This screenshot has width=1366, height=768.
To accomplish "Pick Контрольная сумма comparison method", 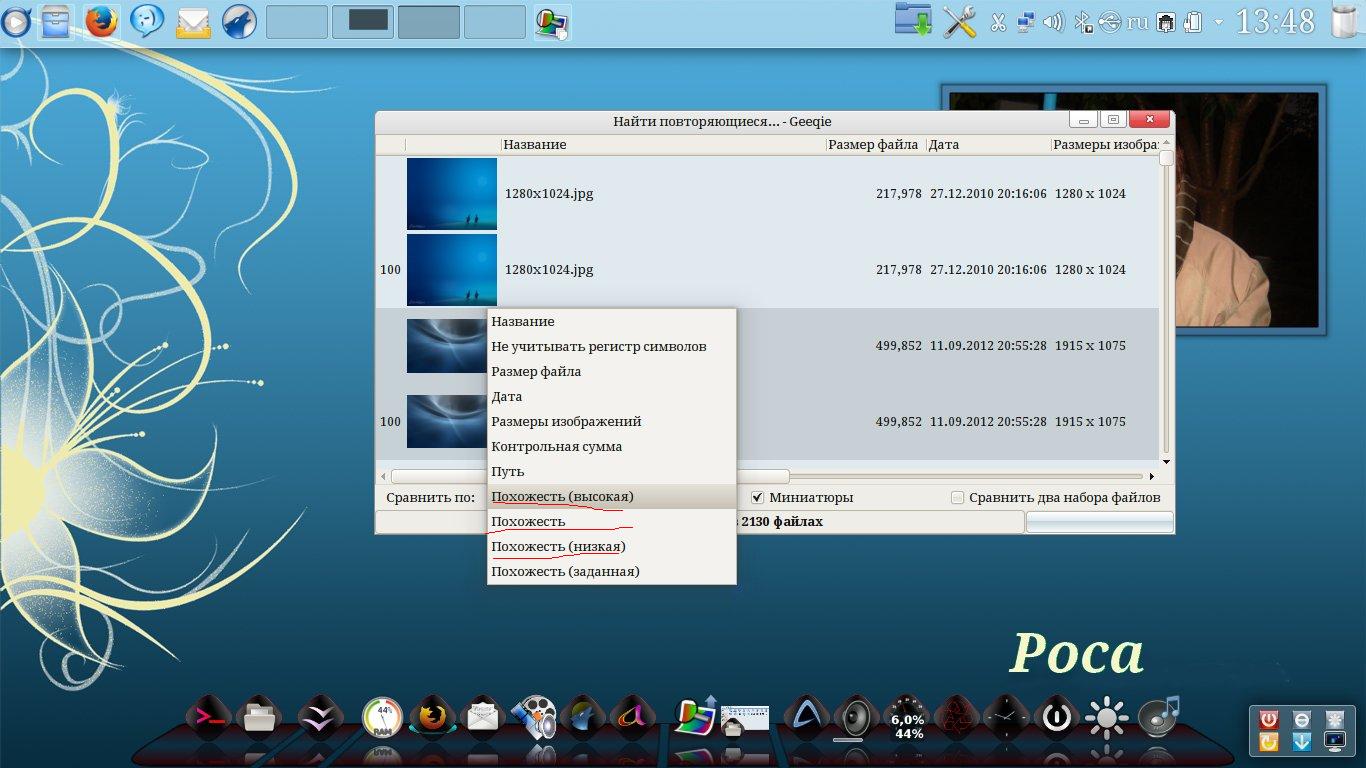I will 556,446.
